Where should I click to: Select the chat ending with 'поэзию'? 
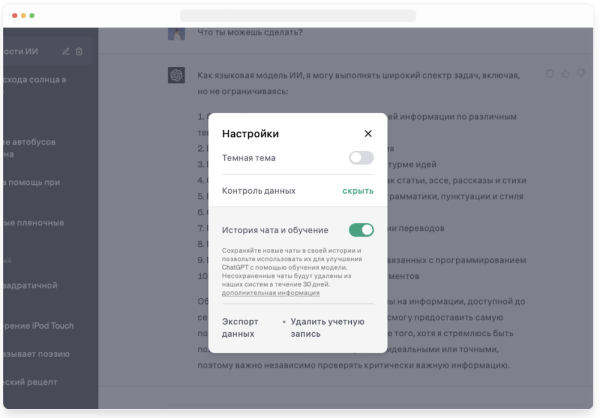pos(40,353)
